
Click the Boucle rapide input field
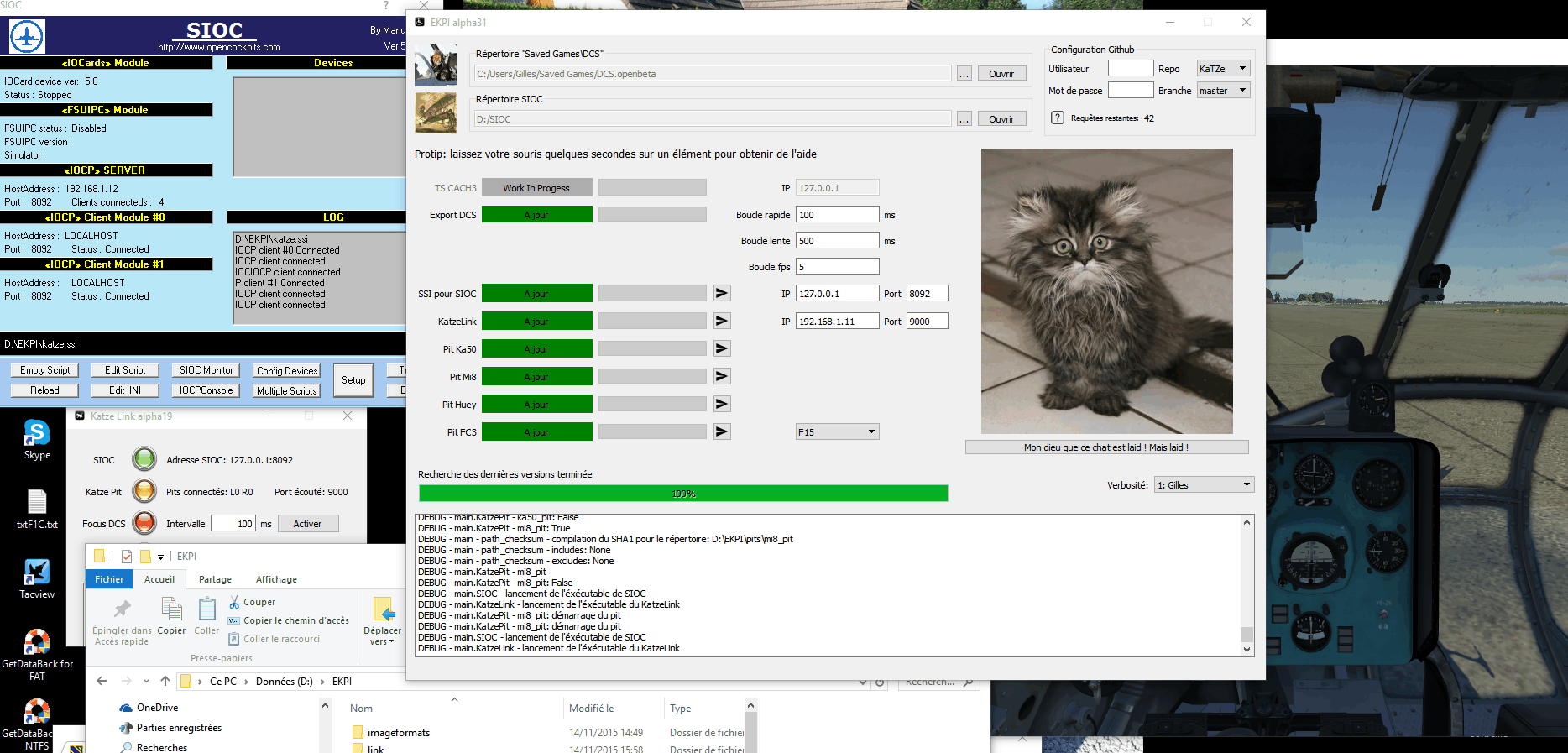tap(837, 215)
